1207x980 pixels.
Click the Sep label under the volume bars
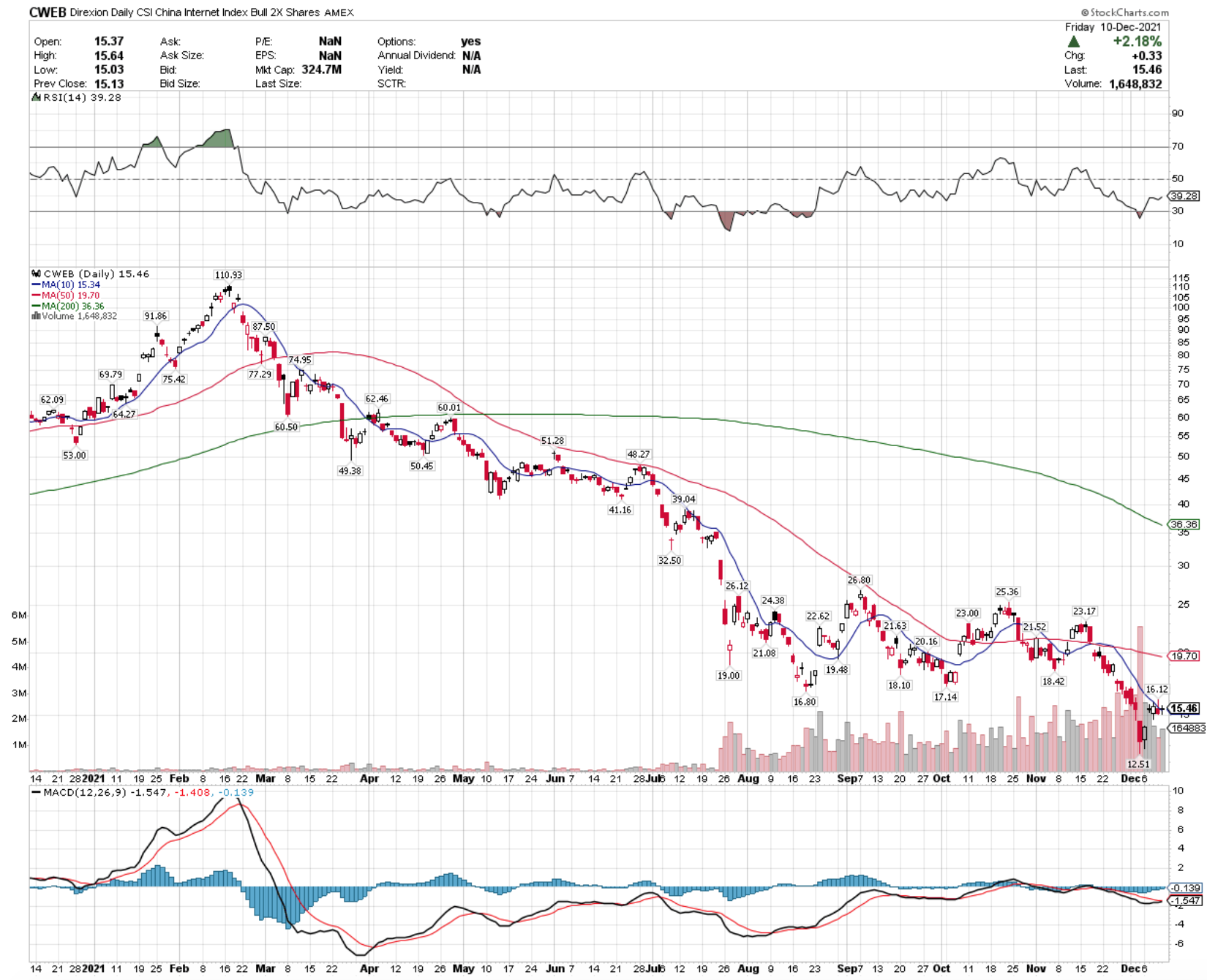pos(846,779)
